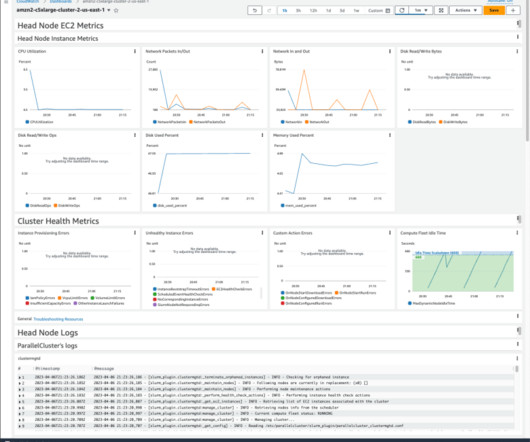Add a new widget with plus button

click(513, 10)
